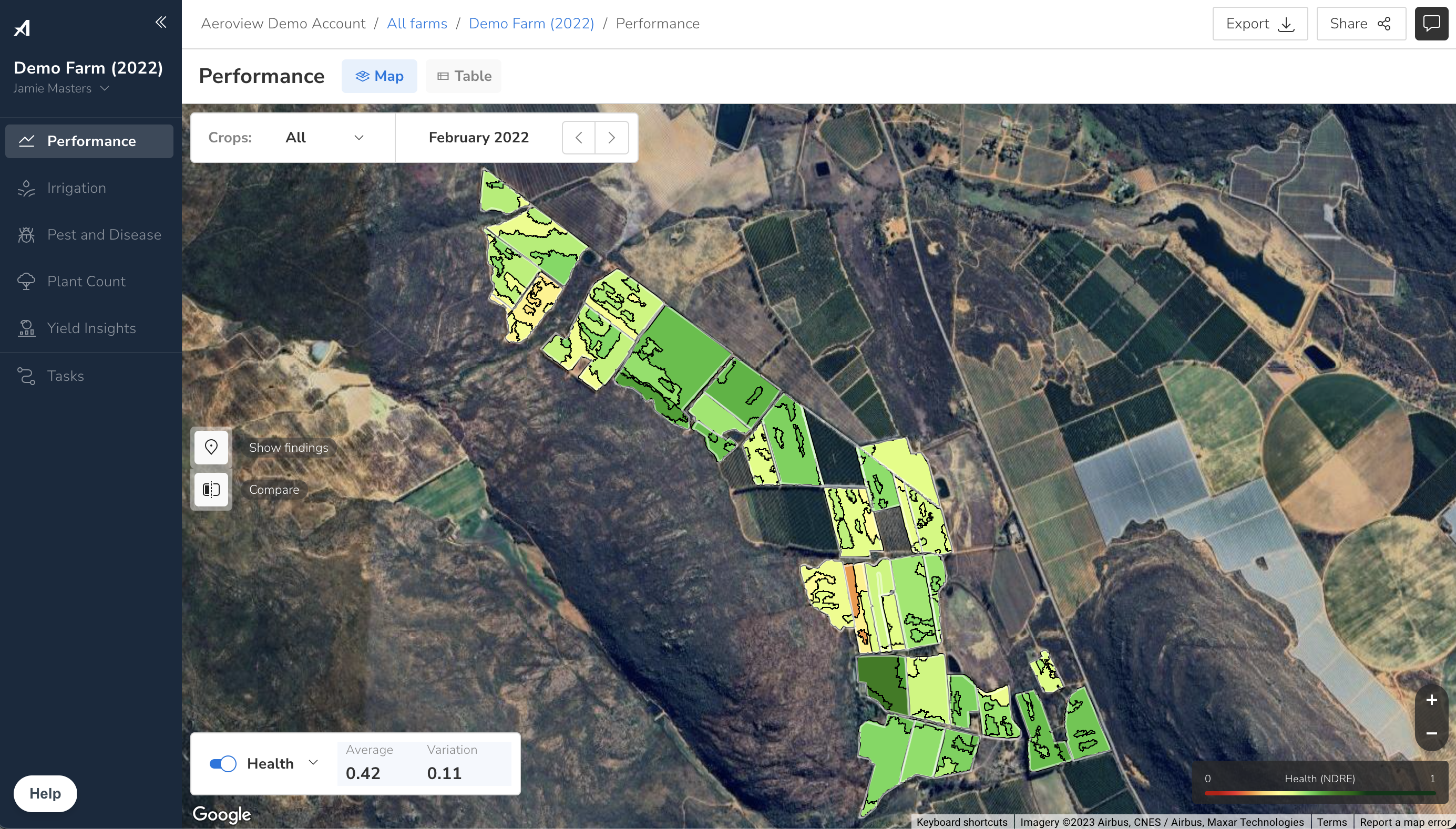Click the Google logo on map
The width and height of the screenshot is (1456, 829).
222,814
